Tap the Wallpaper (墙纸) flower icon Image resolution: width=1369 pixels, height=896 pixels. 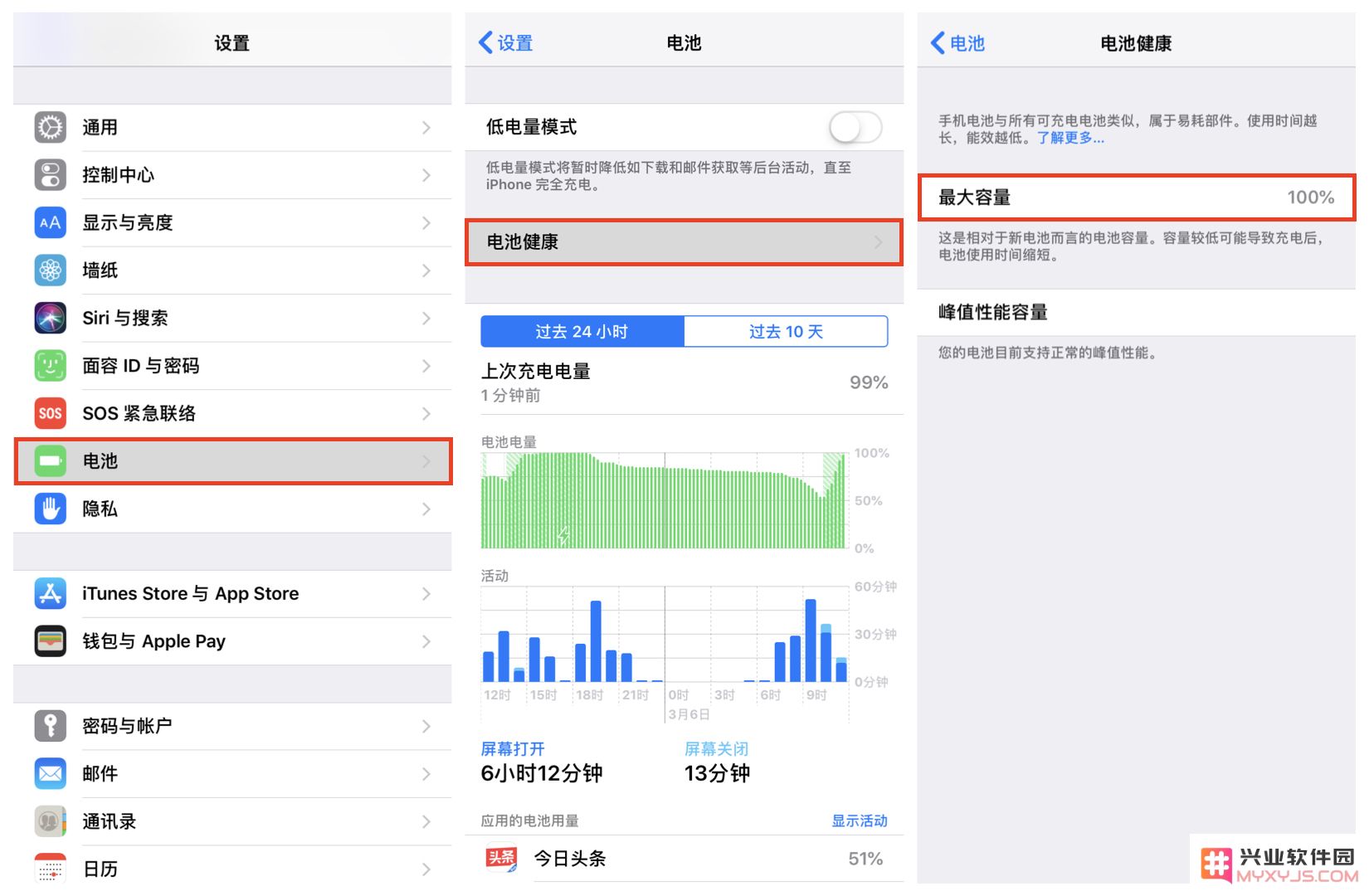click(x=51, y=270)
